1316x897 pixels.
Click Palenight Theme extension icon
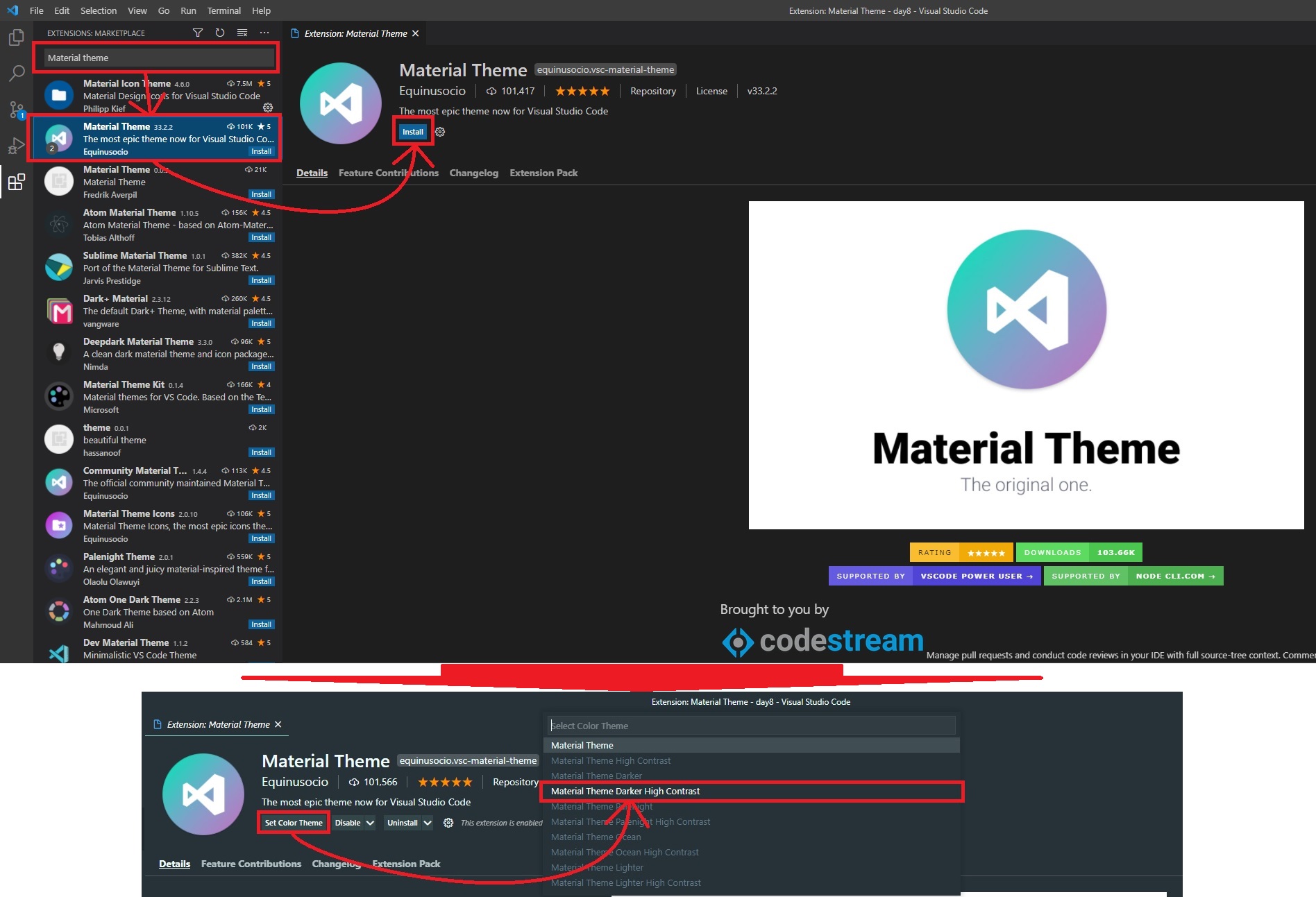(x=59, y=568)
